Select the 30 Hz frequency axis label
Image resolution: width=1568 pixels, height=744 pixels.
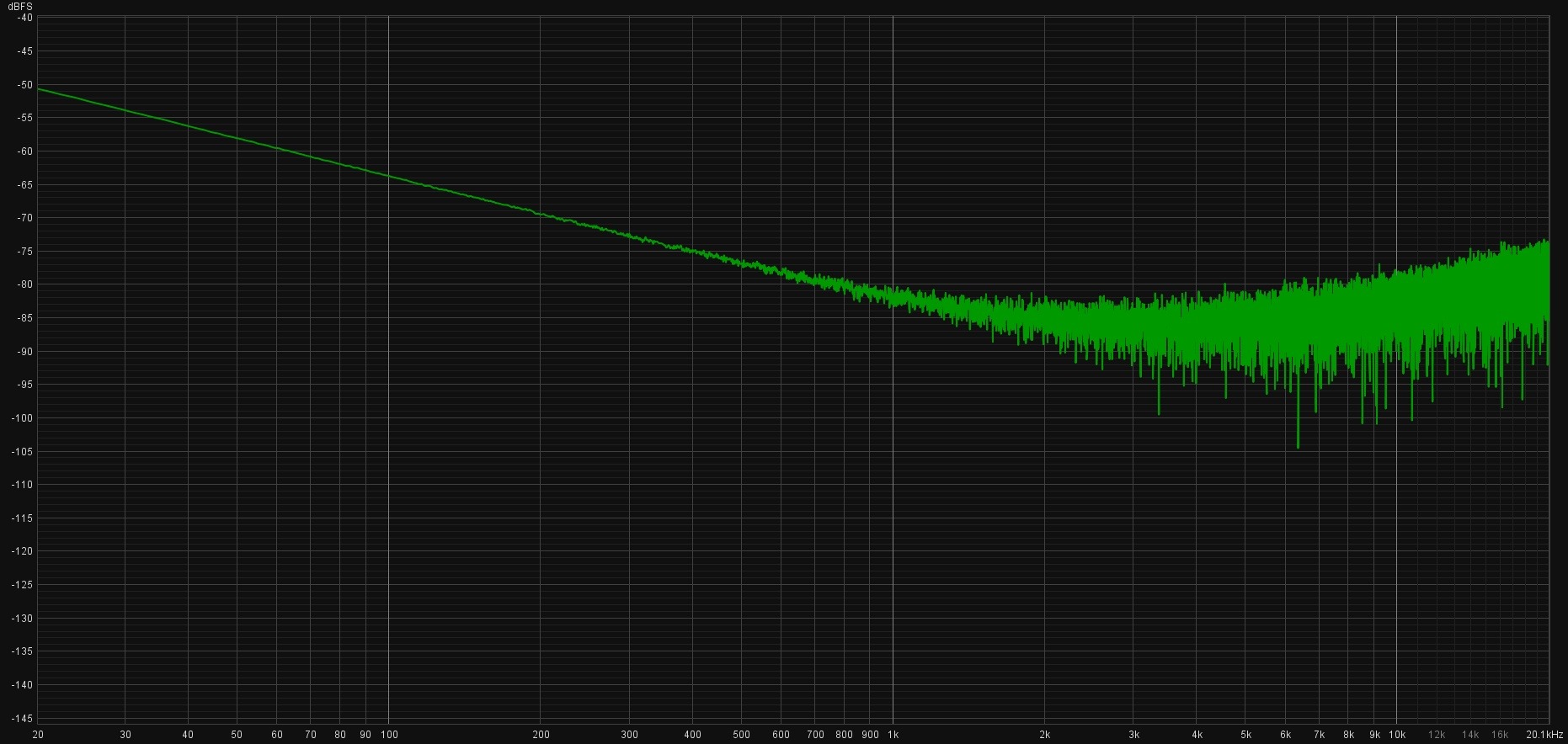125,735
